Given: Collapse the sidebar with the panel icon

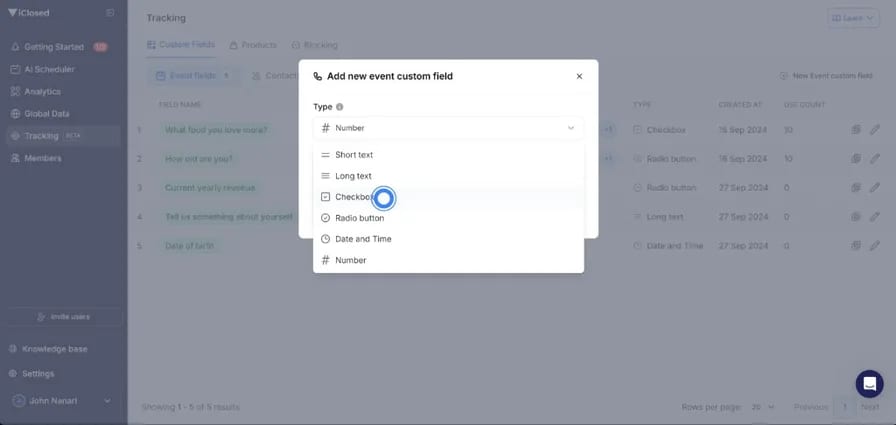Looking at the screenshot, I should (110, 13).
